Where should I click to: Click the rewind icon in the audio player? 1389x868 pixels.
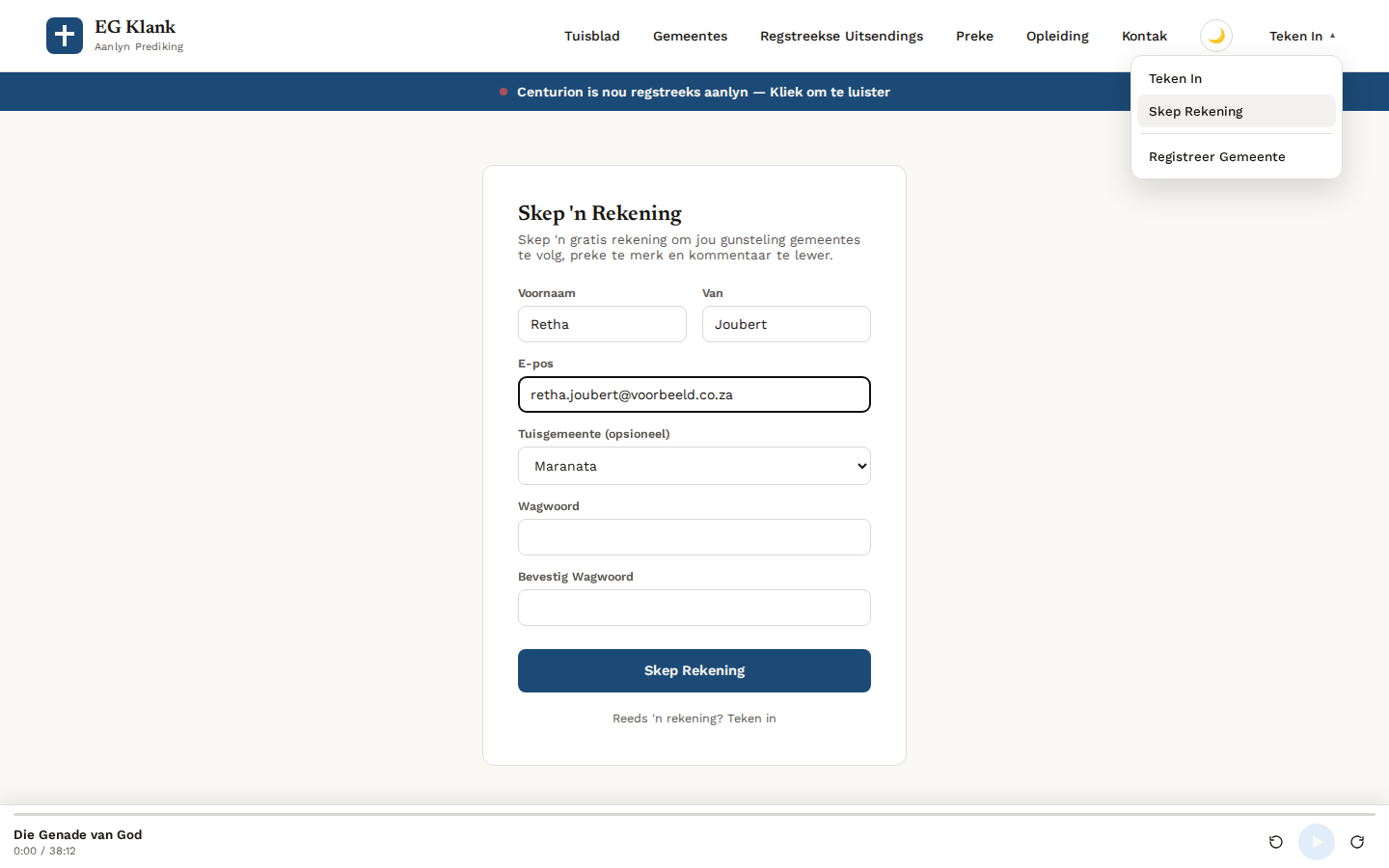1276,842
